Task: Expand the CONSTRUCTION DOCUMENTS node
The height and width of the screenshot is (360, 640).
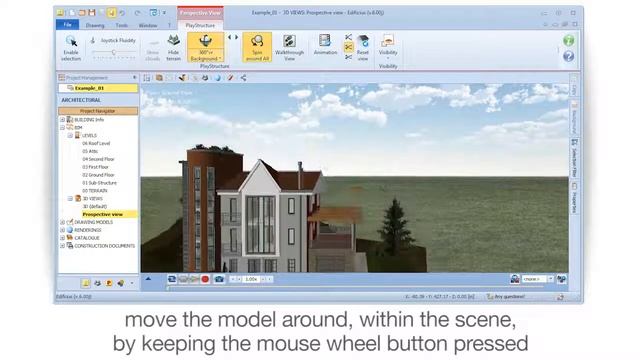Action: (62, 246)
